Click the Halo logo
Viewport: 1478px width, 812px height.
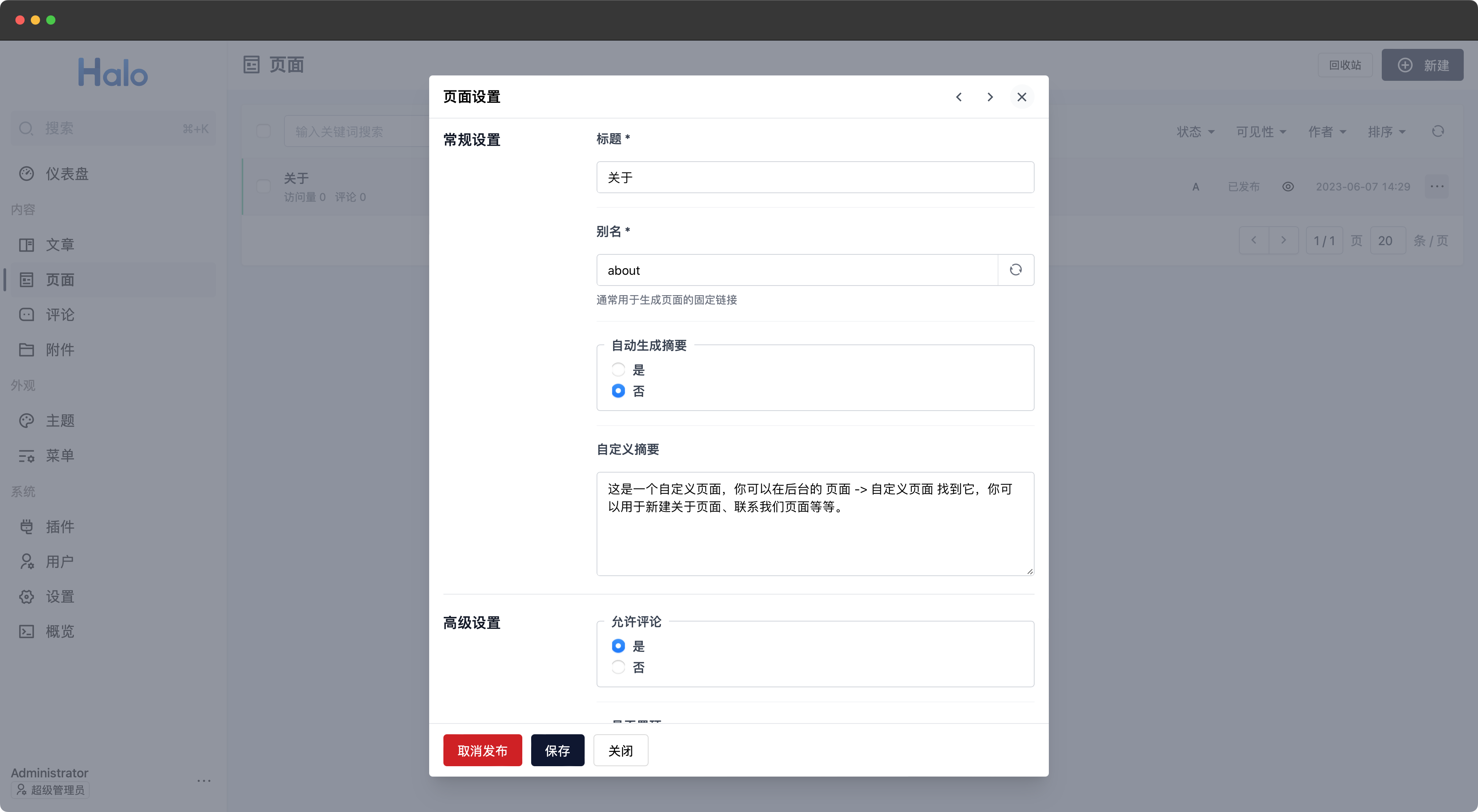pos(113,73)
